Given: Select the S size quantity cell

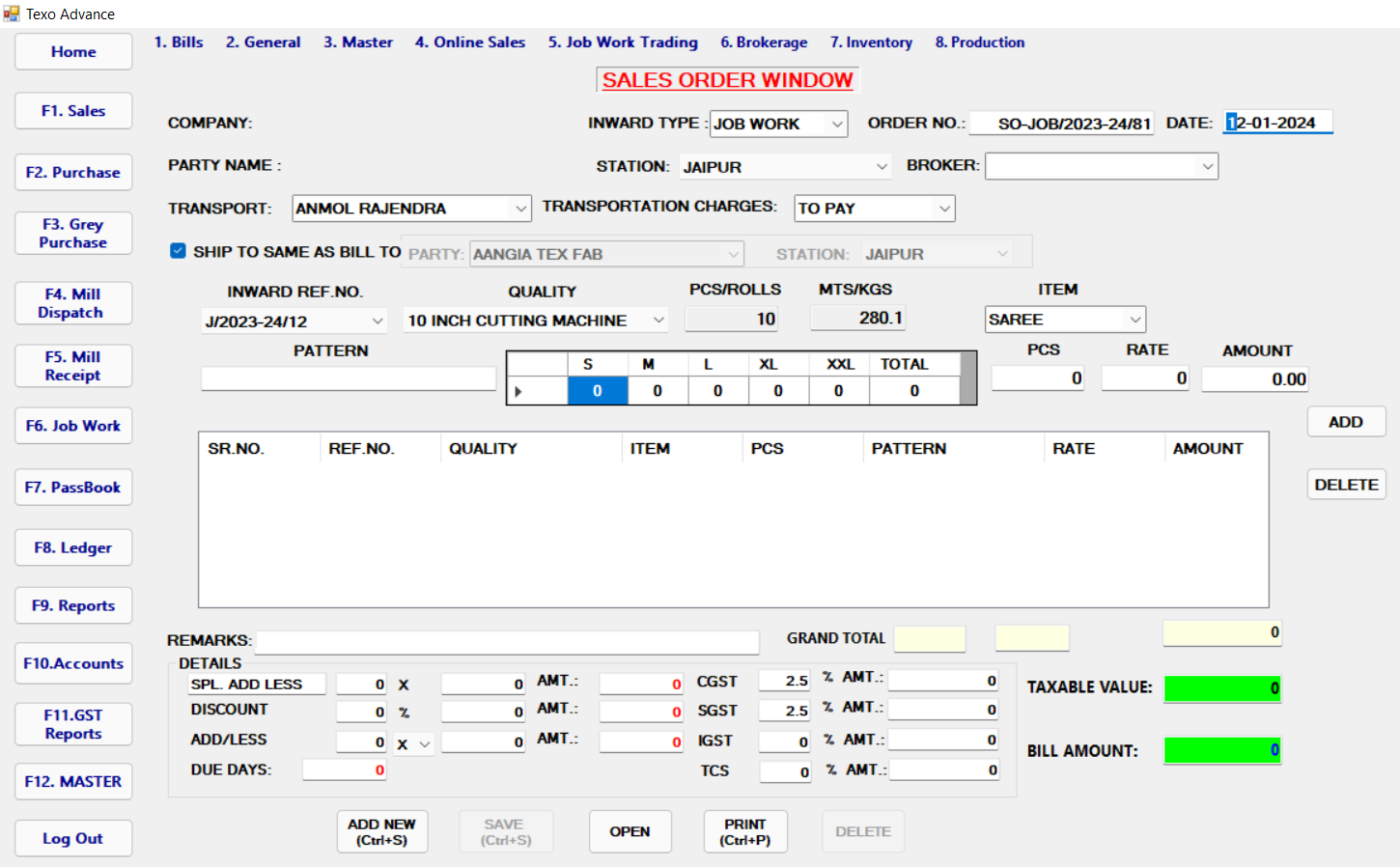Looking at the screenshot, I should point(598,391).
